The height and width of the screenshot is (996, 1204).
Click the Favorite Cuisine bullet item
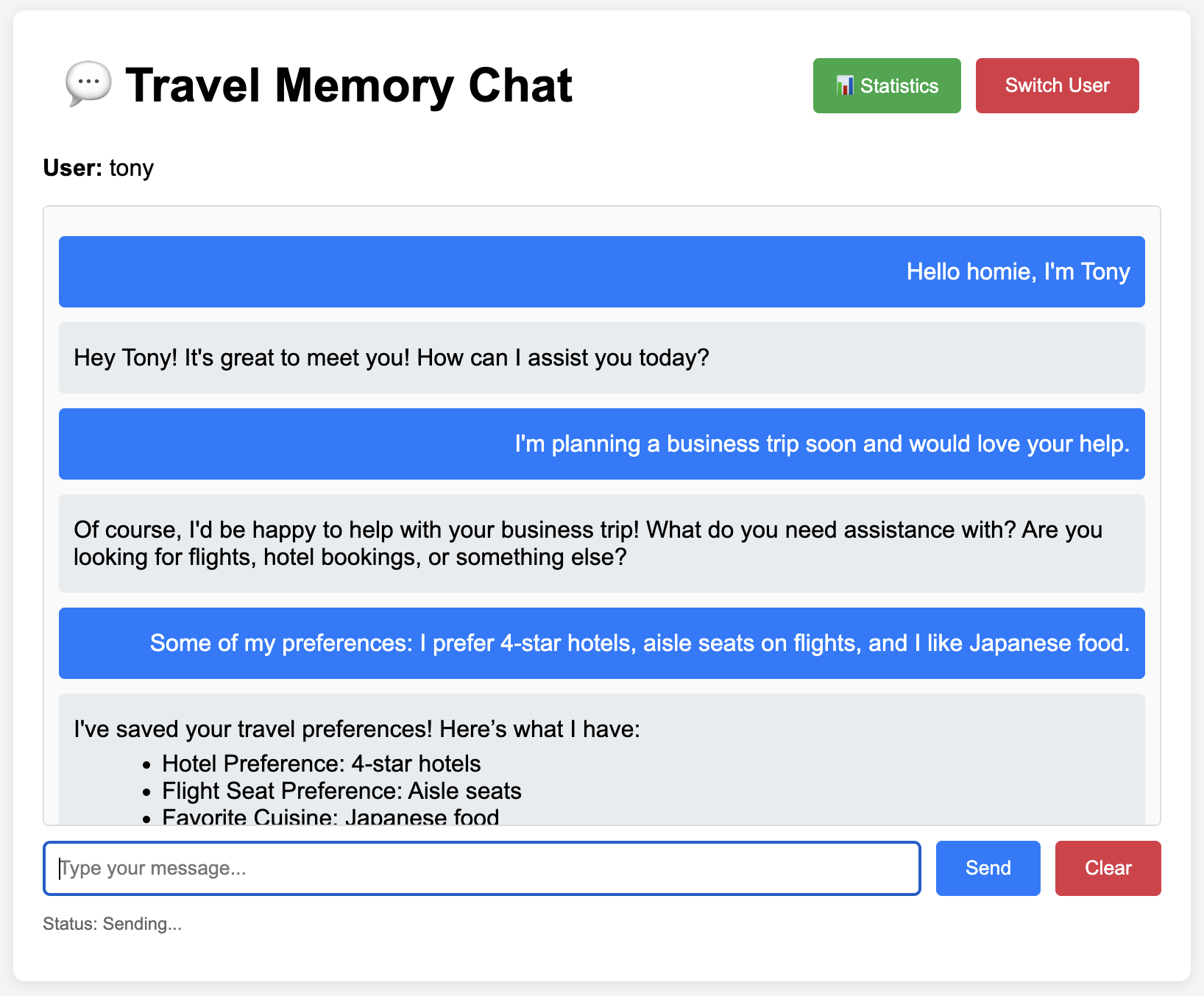[x=330, y=816]
